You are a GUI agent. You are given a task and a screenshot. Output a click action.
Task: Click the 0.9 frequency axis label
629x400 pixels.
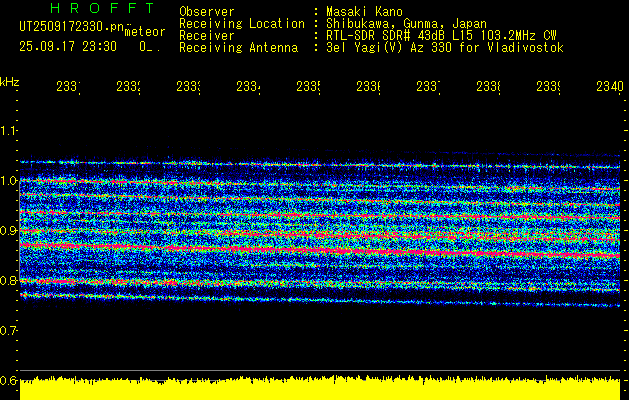point(8,231)
